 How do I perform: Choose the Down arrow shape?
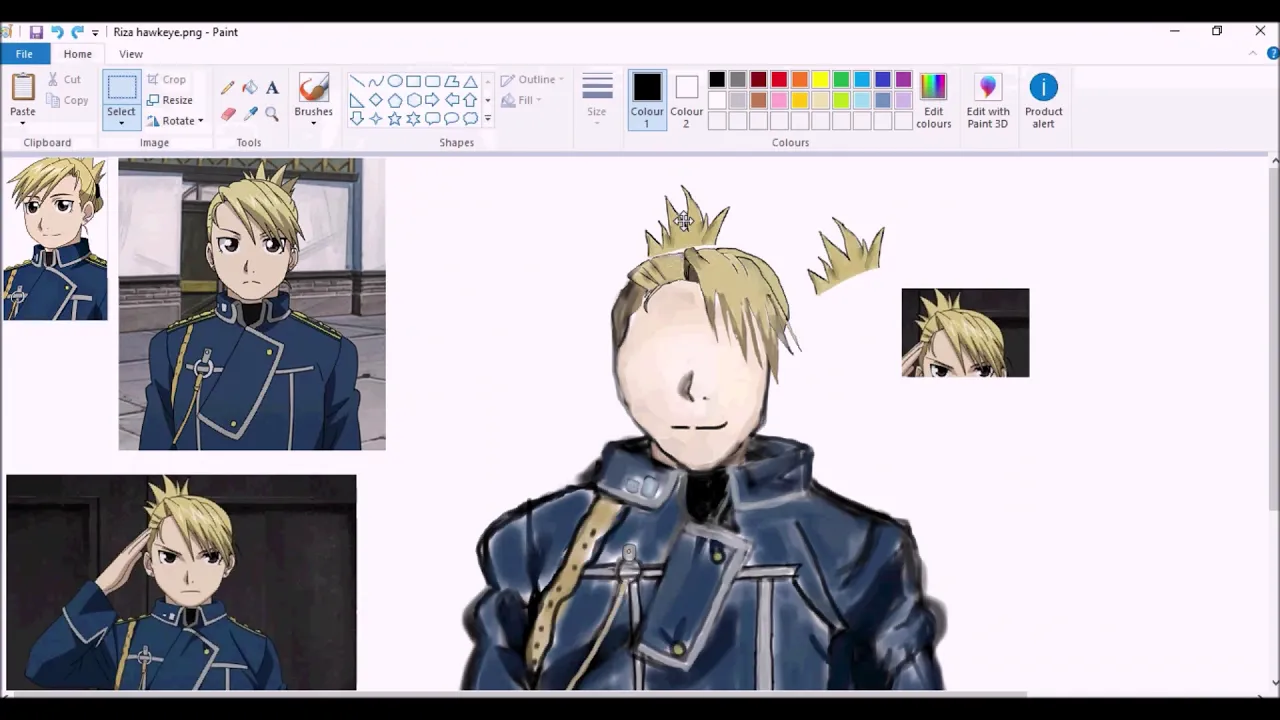(x=357, y=118)
